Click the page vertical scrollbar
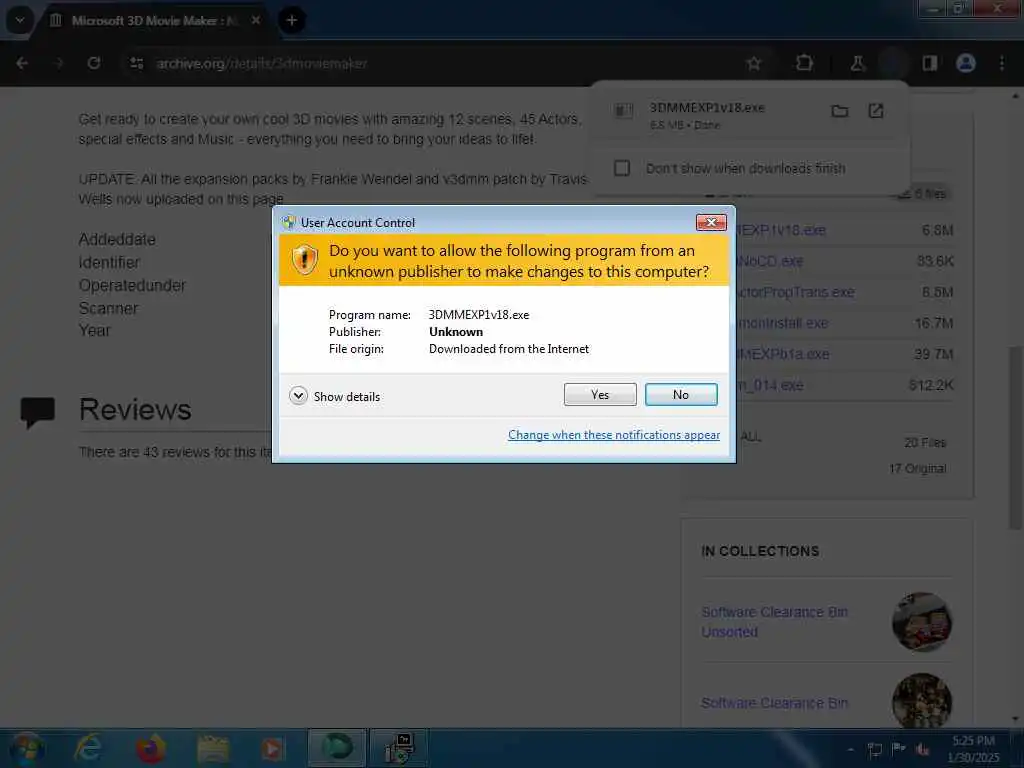The height and width of the screenshot is (768, 1024). click(1015, 438)
